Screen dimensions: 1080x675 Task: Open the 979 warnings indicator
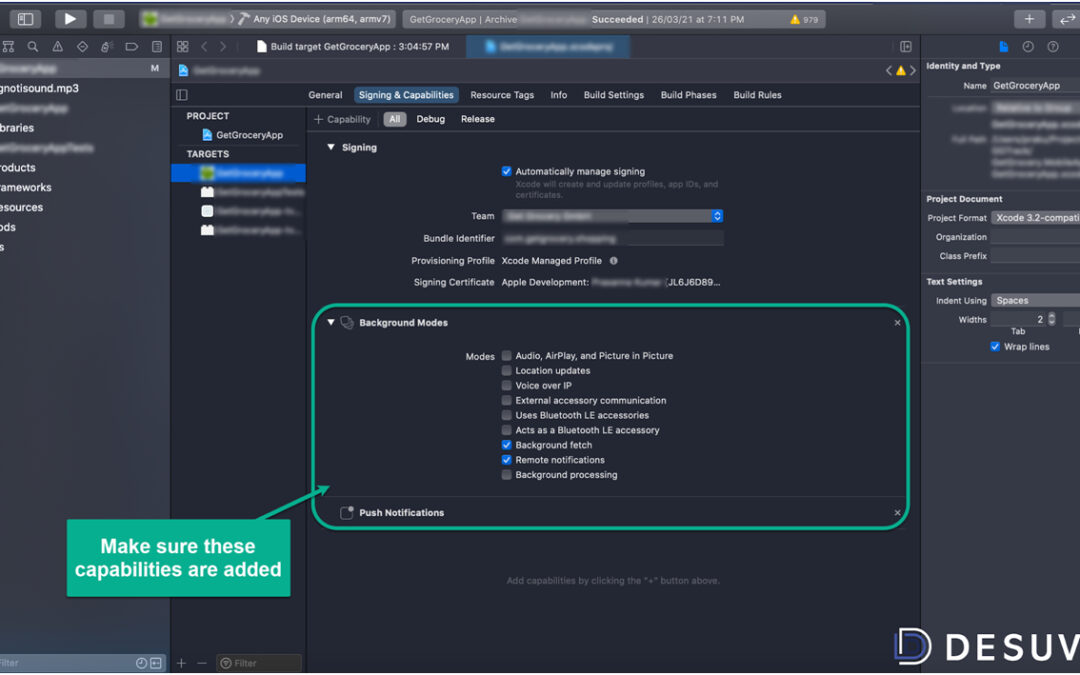804,19
